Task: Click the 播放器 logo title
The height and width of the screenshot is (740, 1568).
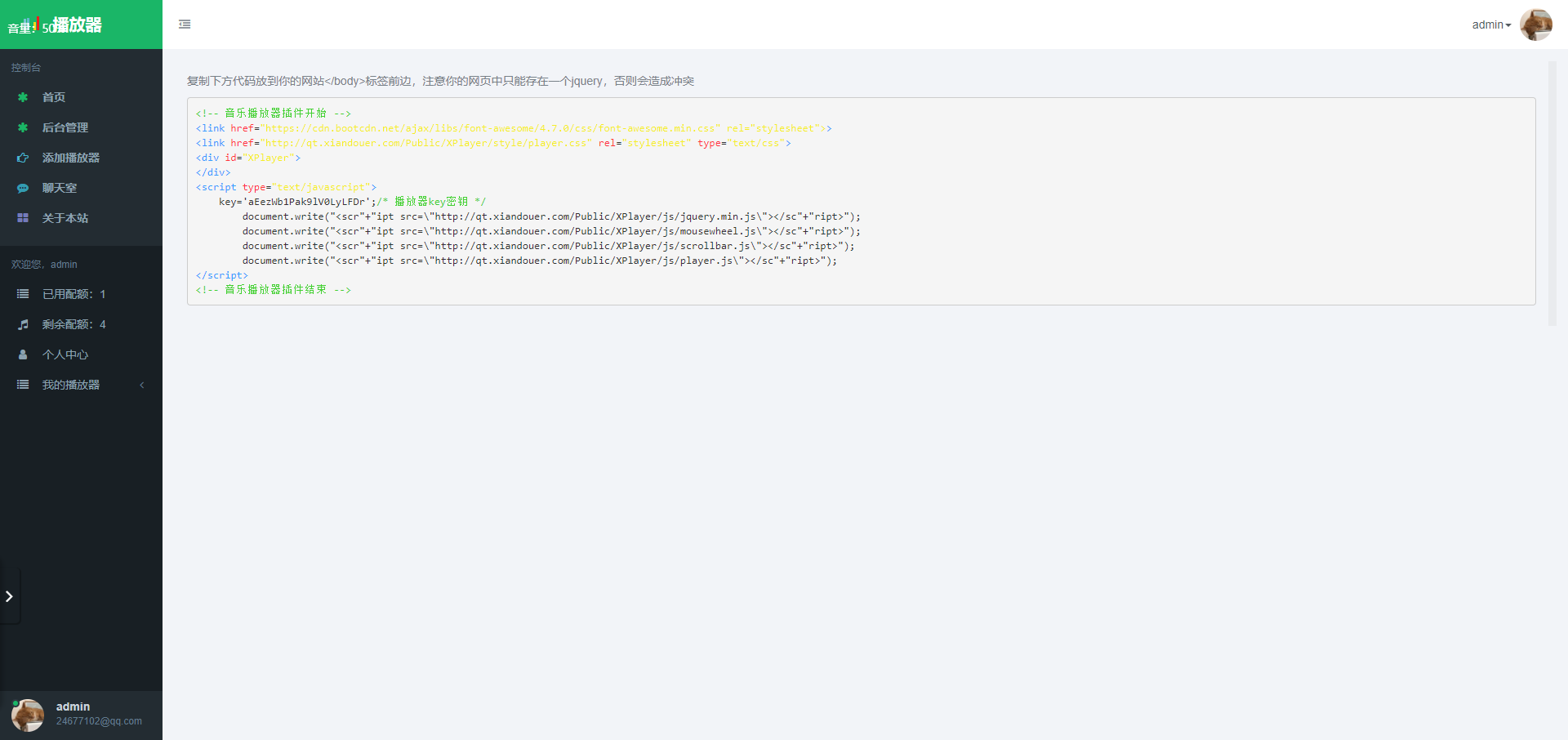Action: (78, 25)
